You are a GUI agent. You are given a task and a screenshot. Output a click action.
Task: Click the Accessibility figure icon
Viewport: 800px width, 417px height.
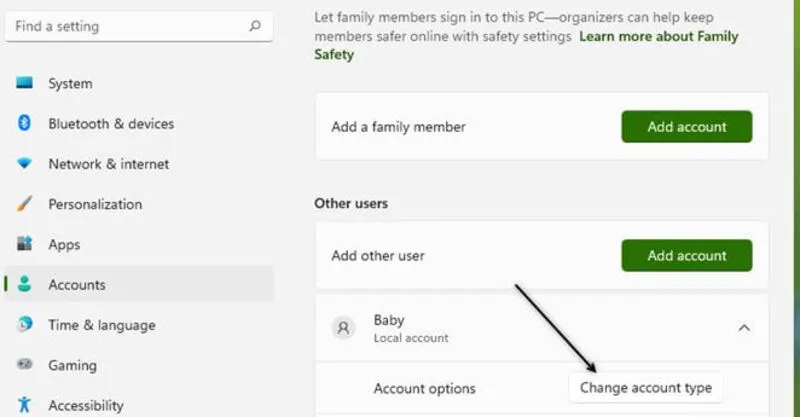pos(25,405)
